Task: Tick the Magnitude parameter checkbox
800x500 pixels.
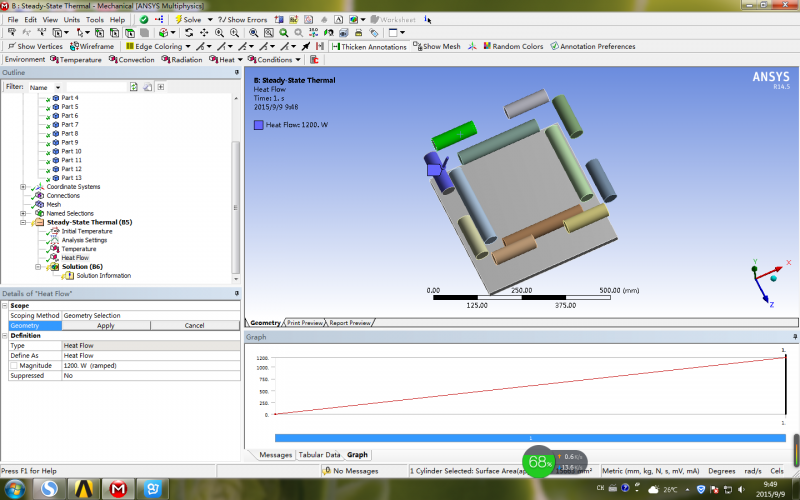Action: click(x=14, y=366)
